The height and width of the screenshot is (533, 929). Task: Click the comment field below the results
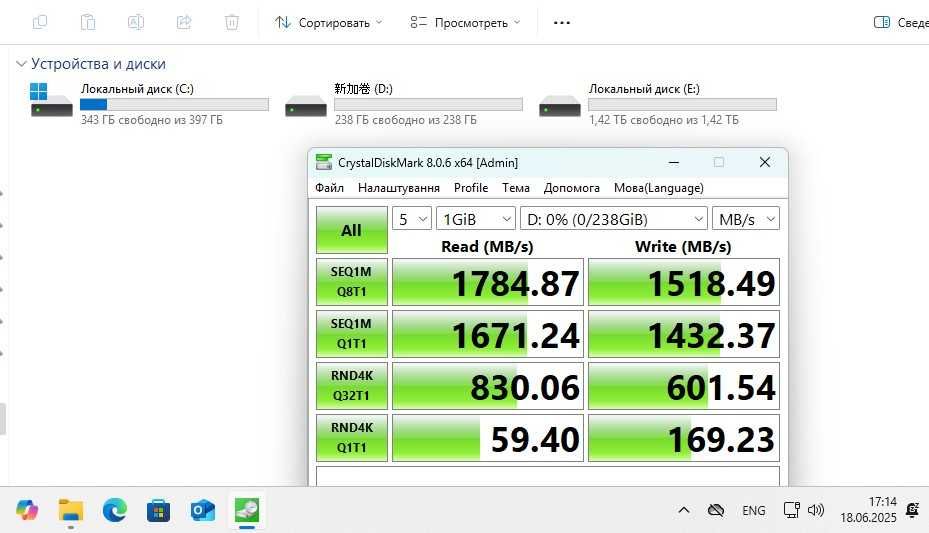tap(547, 477)
